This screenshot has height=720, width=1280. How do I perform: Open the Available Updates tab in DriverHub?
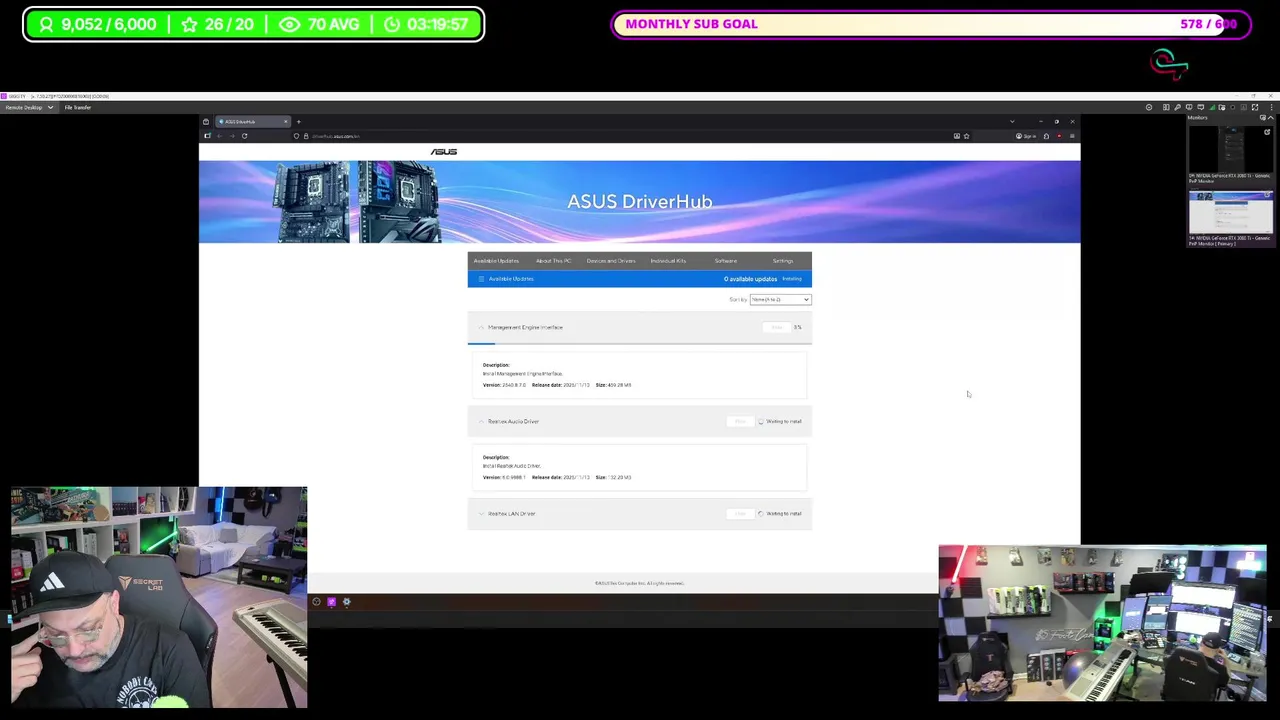496,261
